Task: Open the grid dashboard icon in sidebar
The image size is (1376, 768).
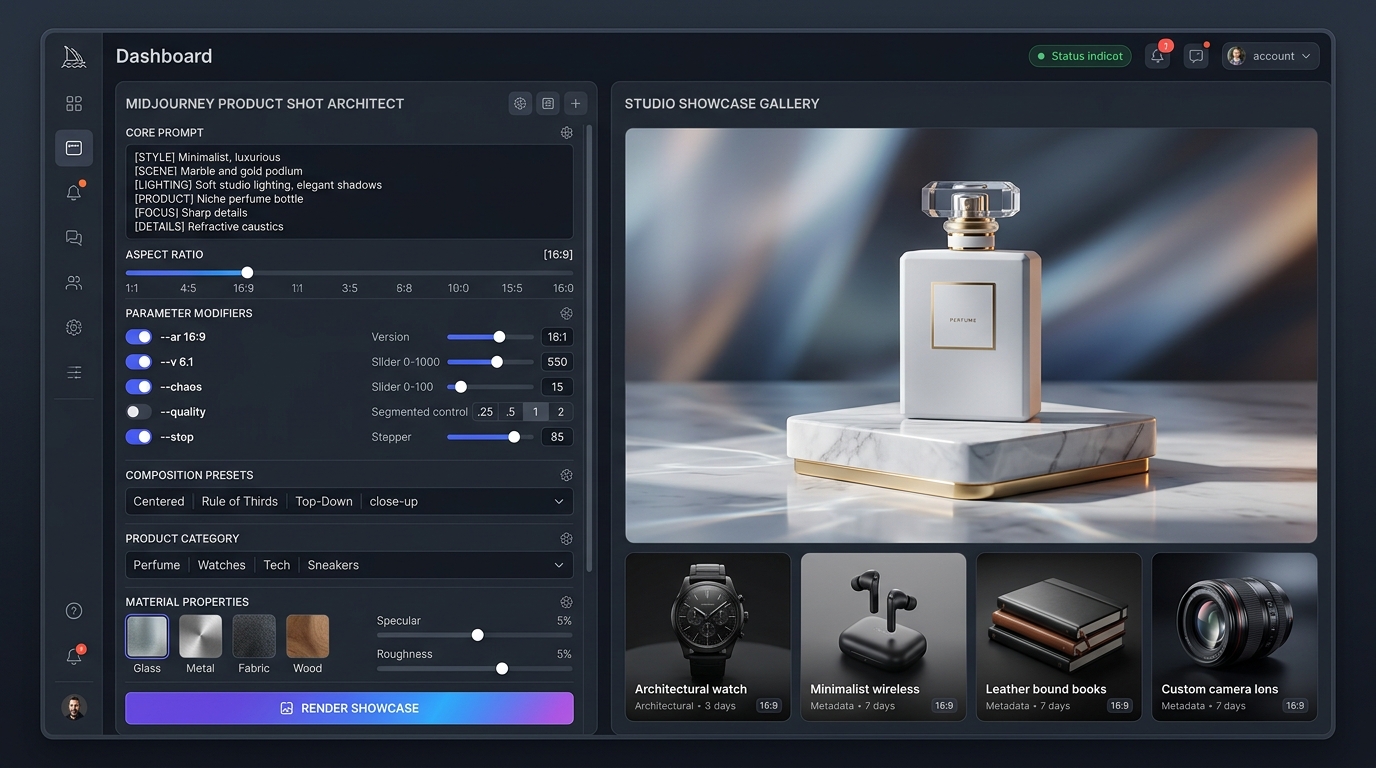Action: (74, 104)
